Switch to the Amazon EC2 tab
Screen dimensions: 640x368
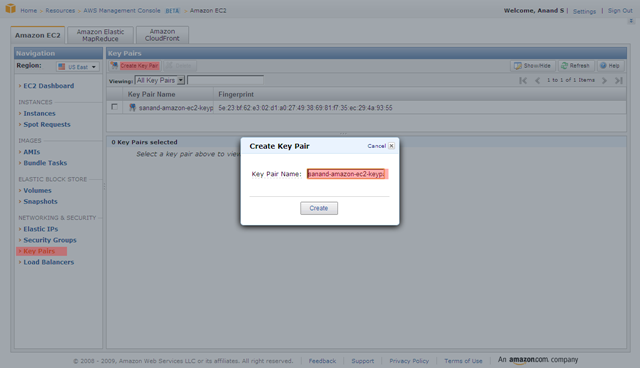click(38, 35)
